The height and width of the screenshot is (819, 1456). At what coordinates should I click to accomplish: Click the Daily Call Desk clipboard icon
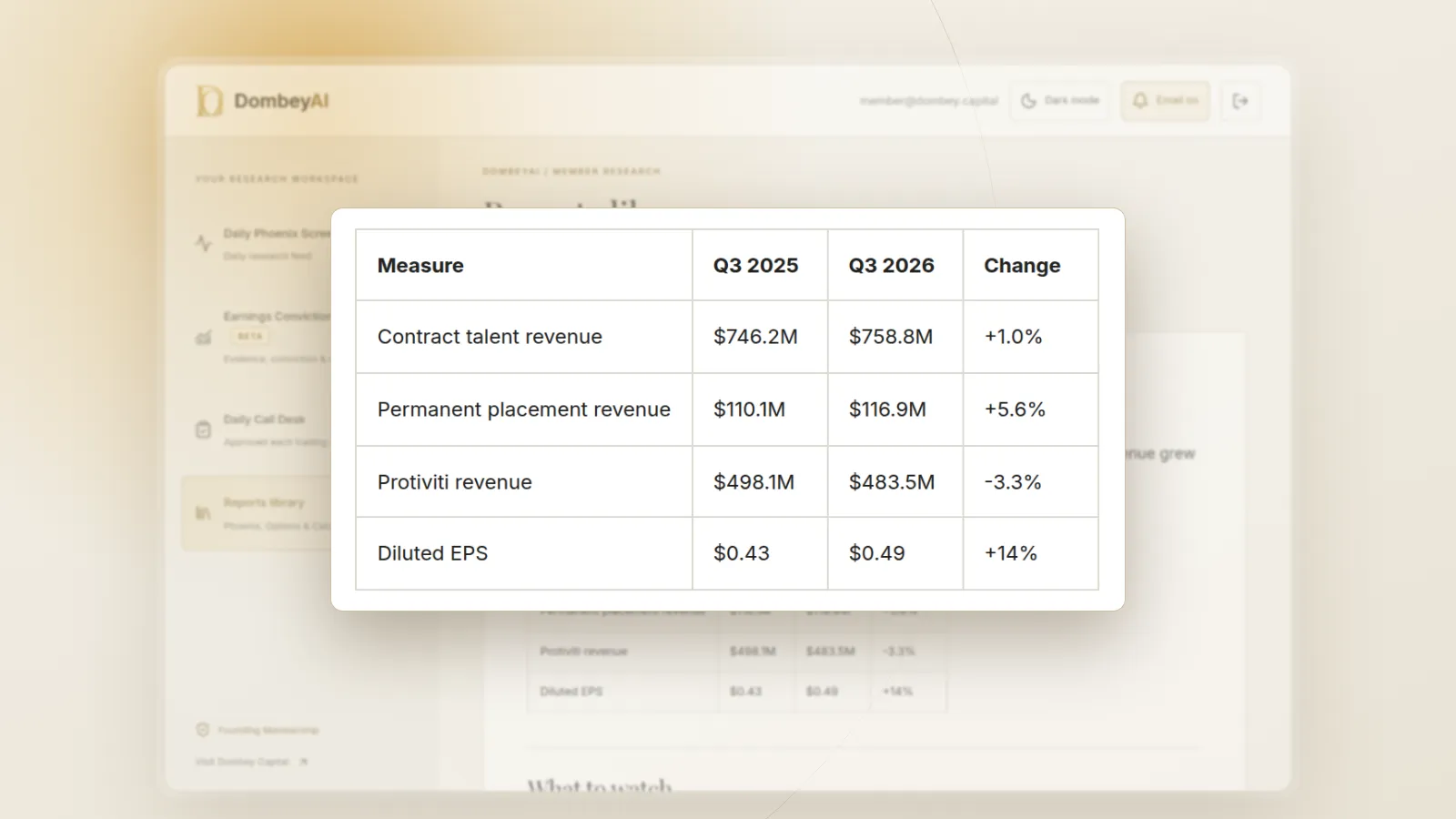pos(204,430)
